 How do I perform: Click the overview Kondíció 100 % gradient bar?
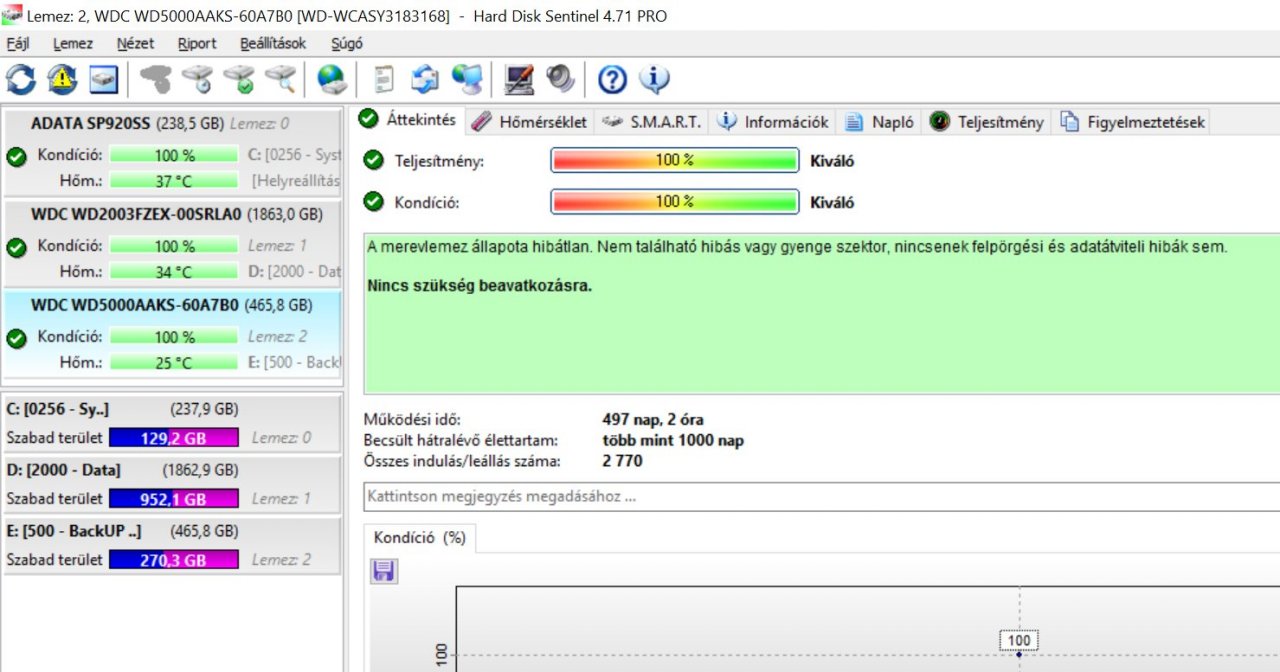[675, 202]
